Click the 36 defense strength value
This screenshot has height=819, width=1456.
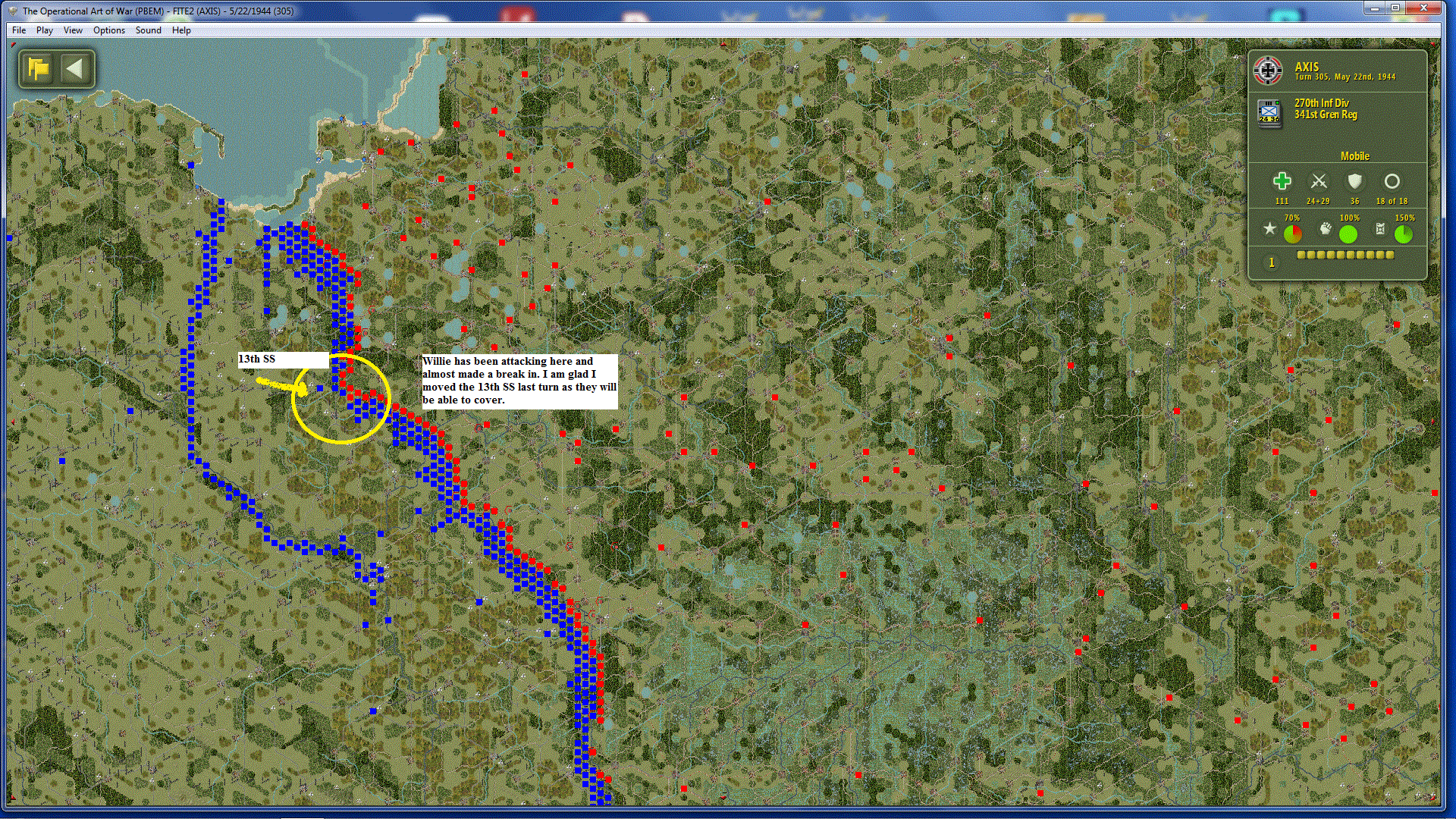1354,202
